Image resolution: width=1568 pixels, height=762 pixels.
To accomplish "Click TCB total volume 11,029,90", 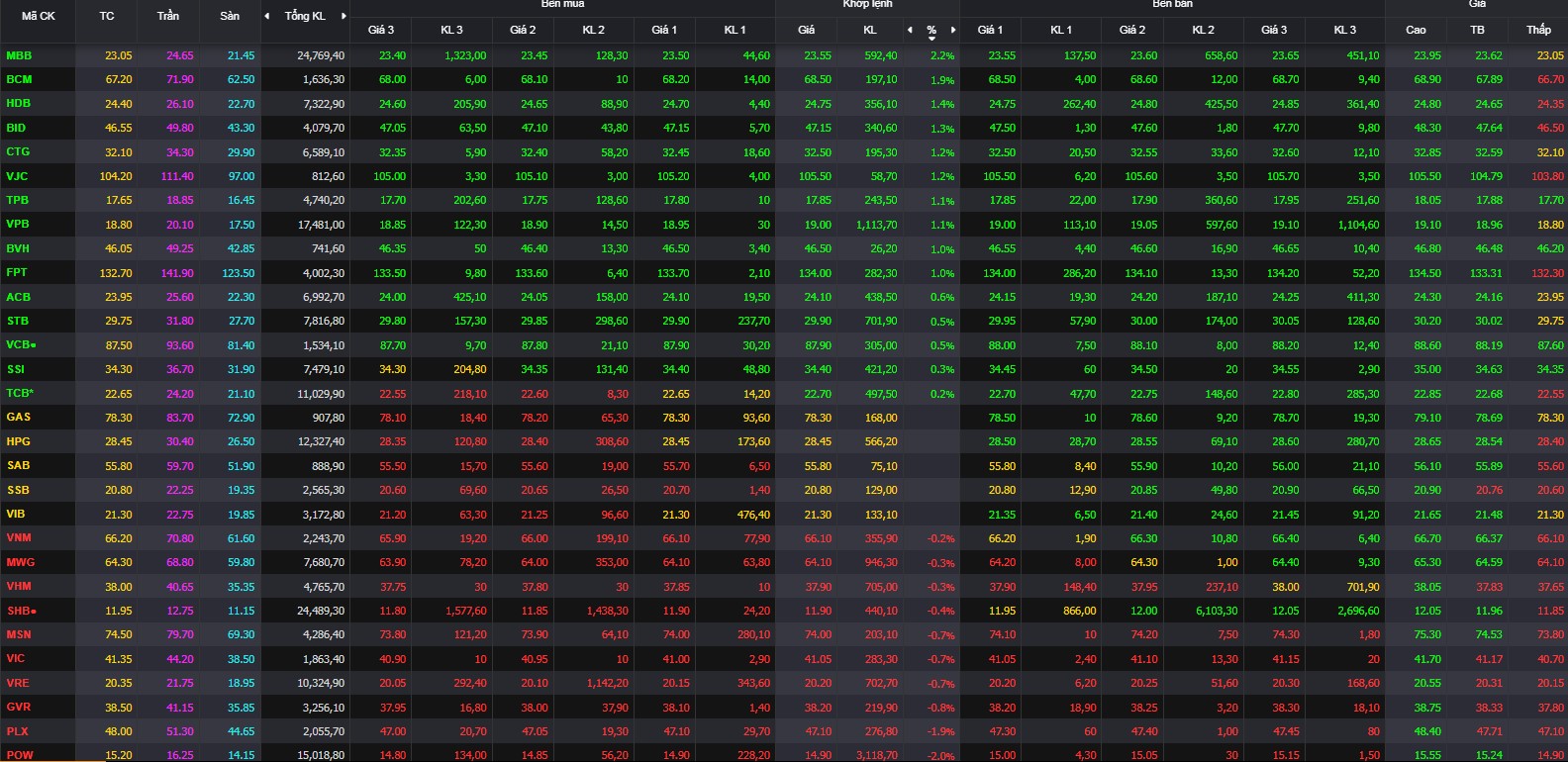I will (x=321, y=394).
